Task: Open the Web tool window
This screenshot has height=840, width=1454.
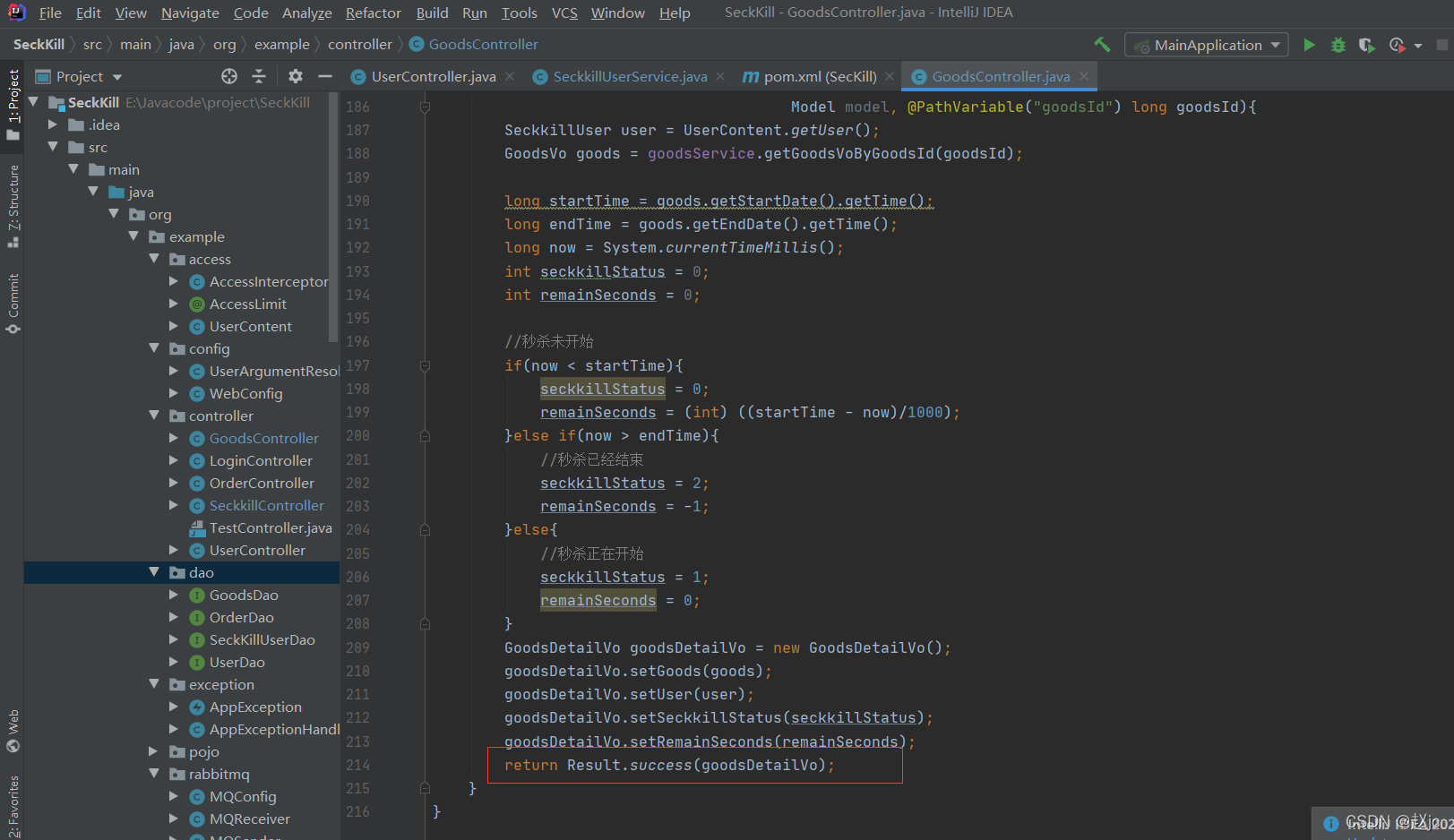Action: tap(13, 731)
